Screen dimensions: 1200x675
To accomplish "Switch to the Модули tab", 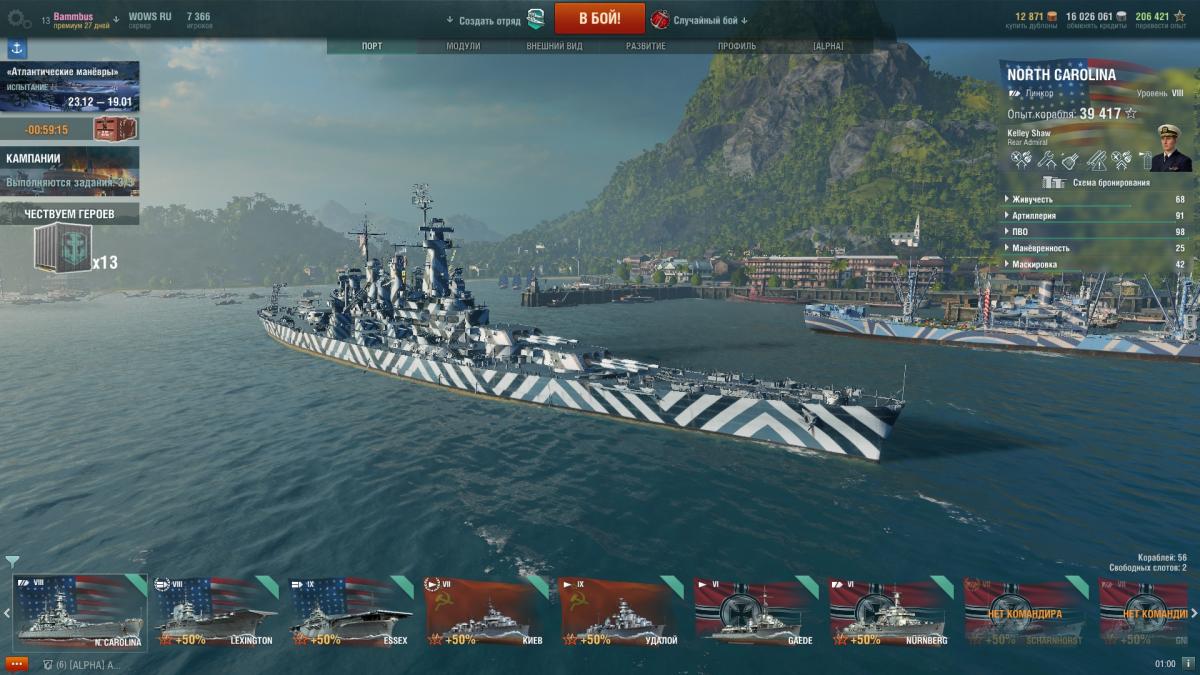I will [x=463, y=46].
